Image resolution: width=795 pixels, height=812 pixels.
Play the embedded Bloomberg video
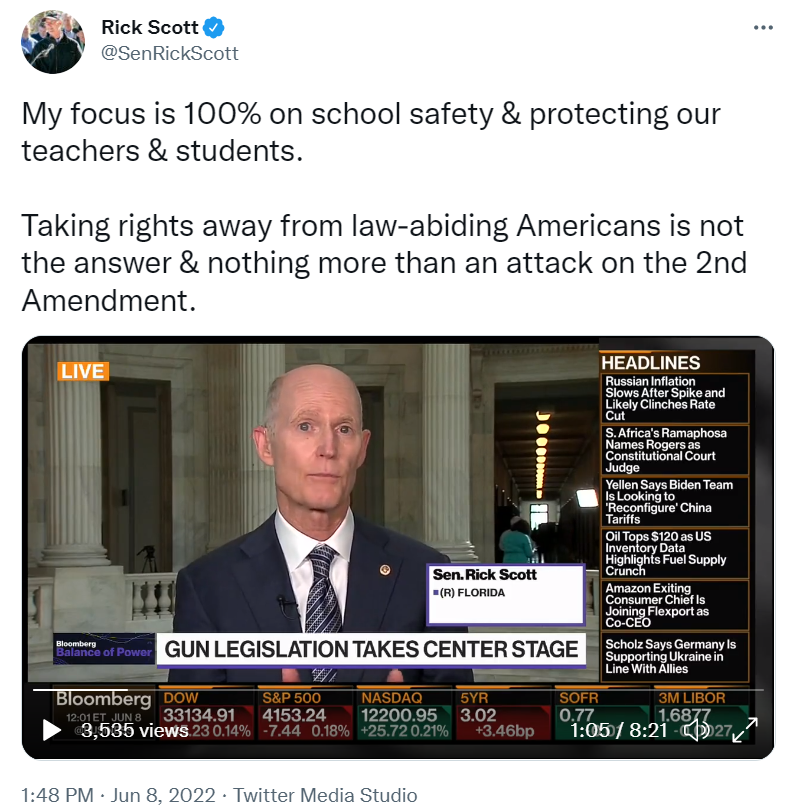[x=51, y=730]
